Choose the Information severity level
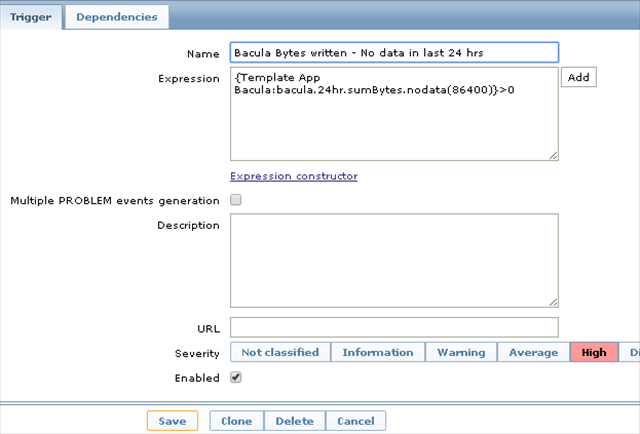The image size is (640, 434). click(378, 352)
